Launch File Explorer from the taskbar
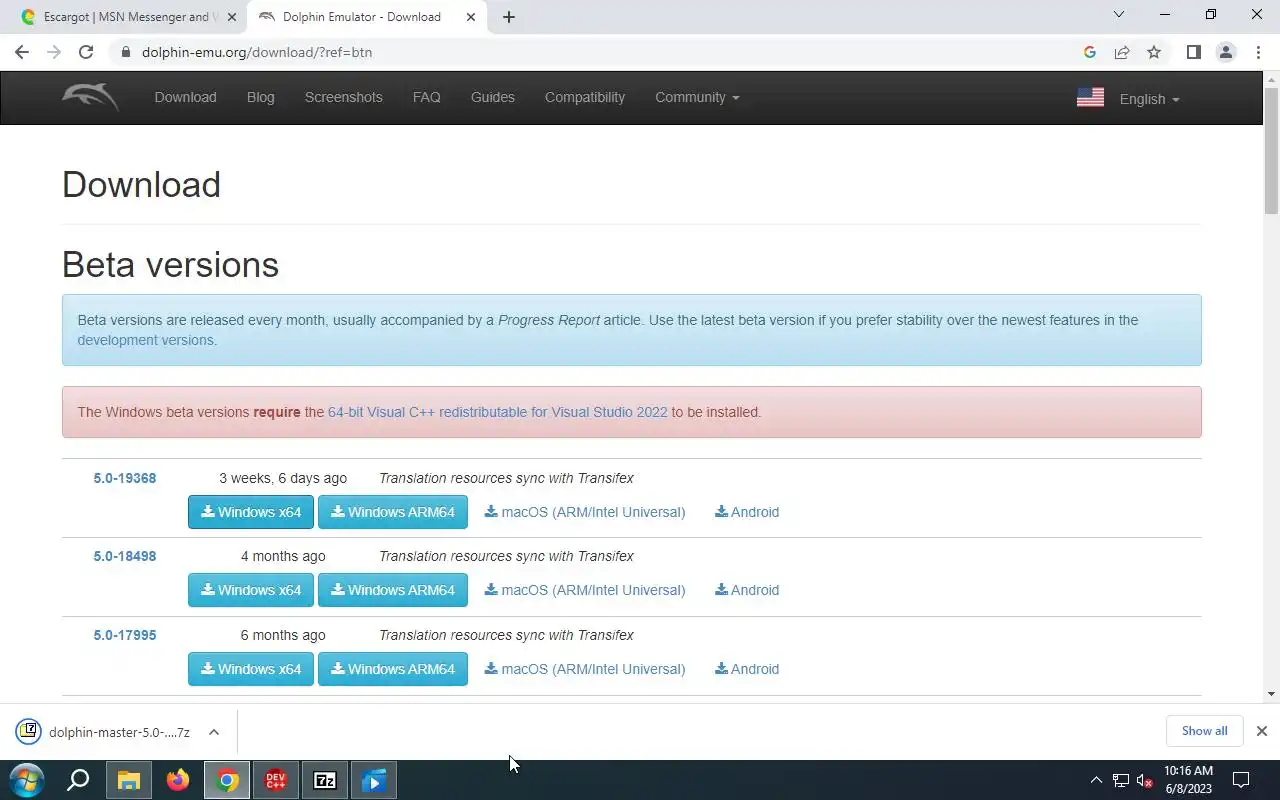 coord(129,780)
